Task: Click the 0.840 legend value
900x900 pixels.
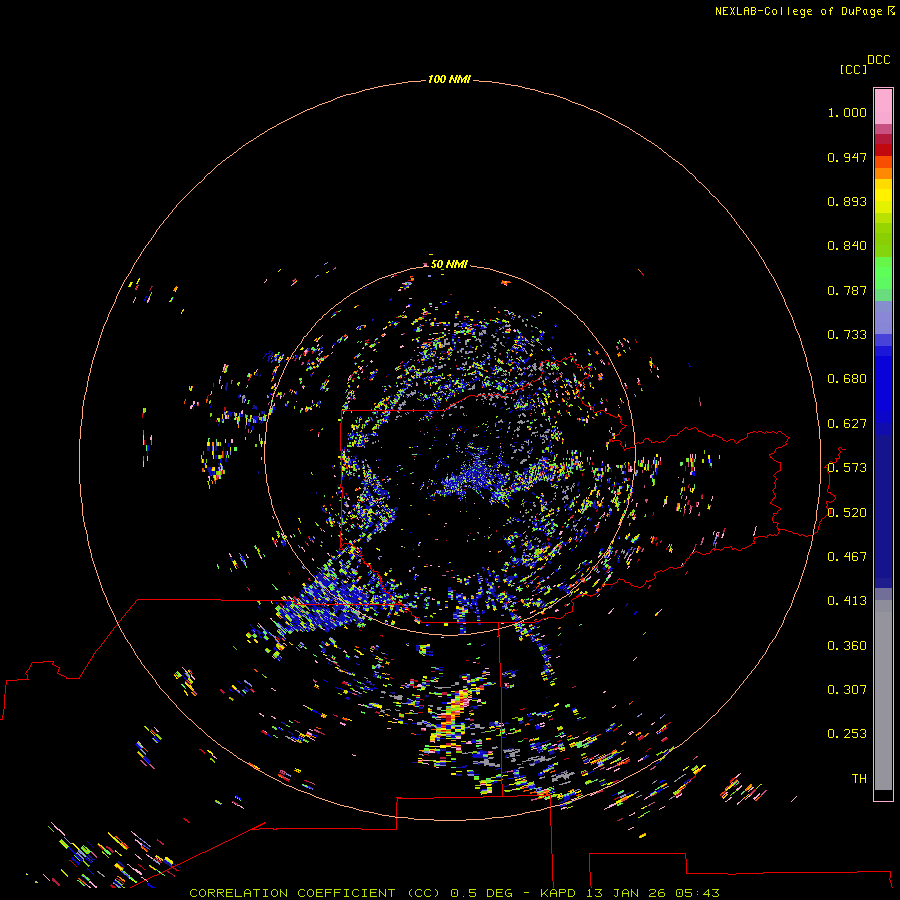Action: pyautogui.click(x=847, y=246)
